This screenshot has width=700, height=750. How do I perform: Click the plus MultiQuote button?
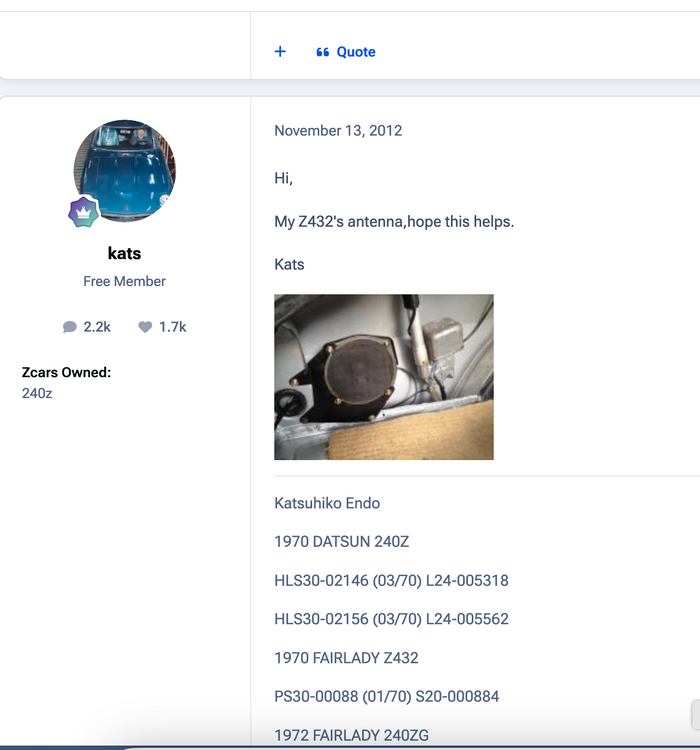(x=280, y=52)
